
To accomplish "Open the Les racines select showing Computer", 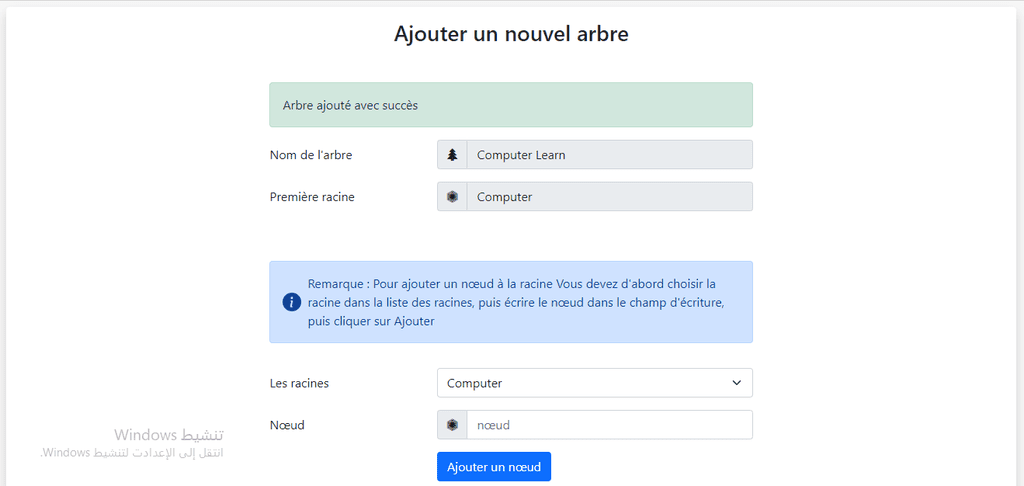I will tap(595, 383).
